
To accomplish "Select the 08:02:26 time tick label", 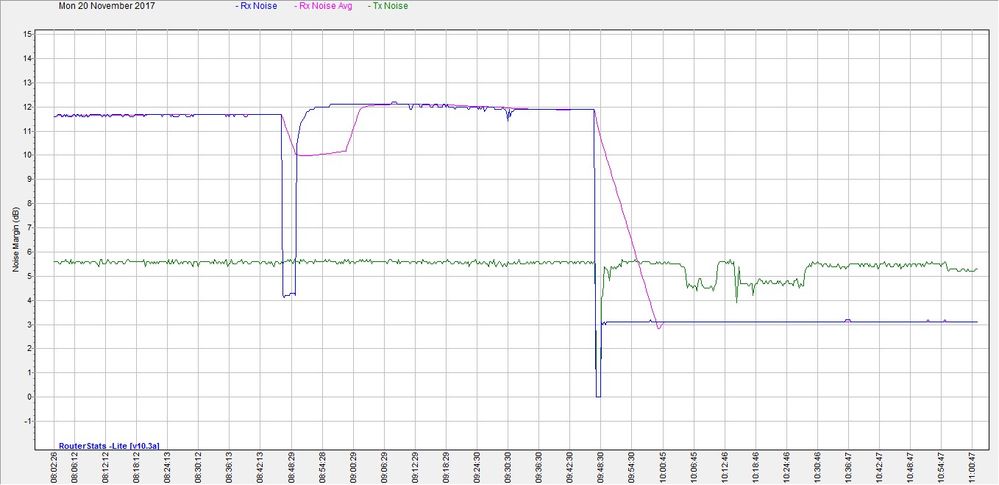I will pos(54,465).
